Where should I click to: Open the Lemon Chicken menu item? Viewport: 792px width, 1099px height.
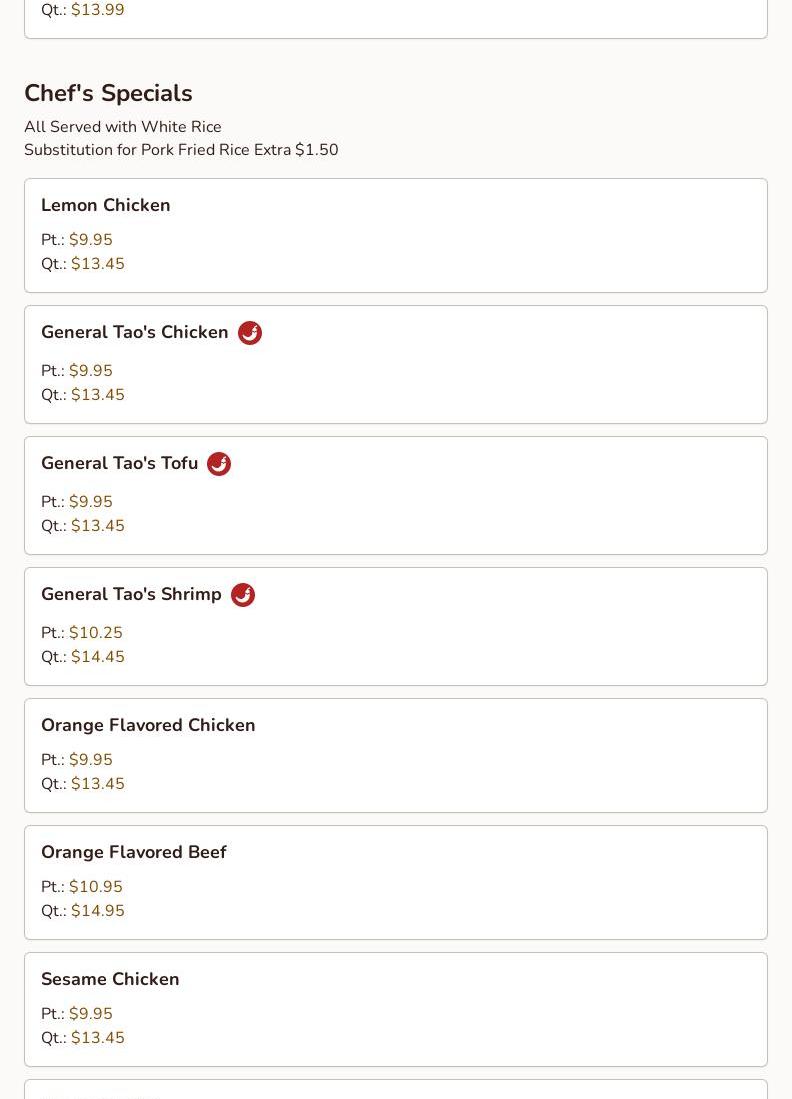(106, 205)
